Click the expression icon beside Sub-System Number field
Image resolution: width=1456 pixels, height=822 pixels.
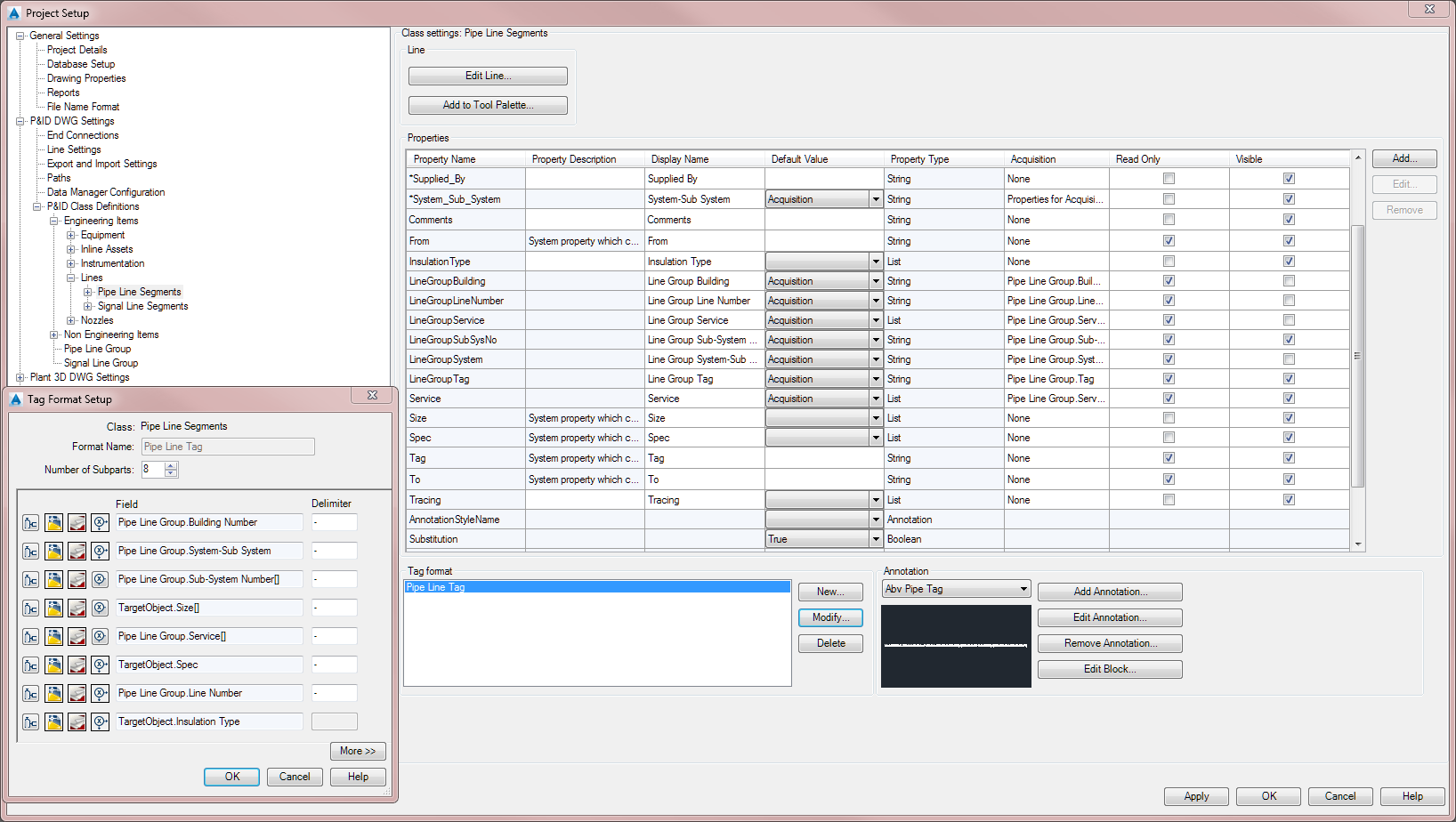tap(100, 579)
